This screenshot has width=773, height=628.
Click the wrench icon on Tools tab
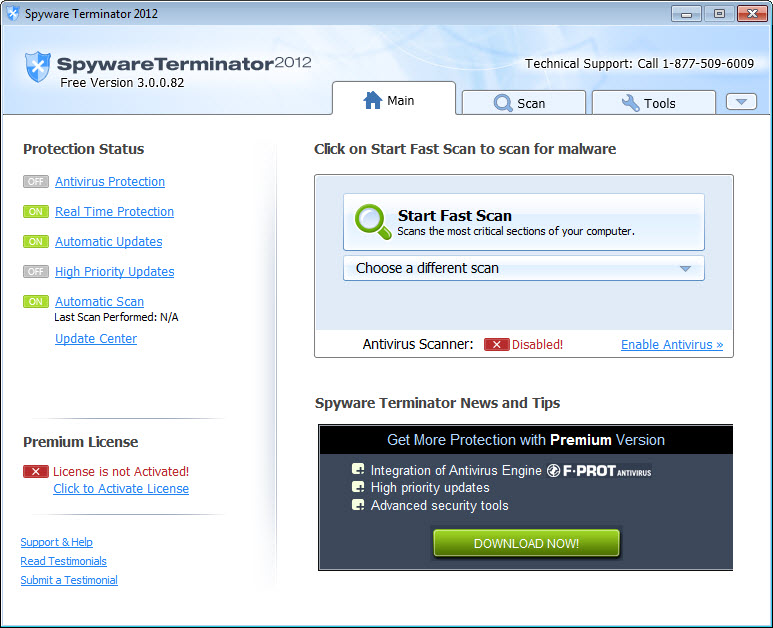[x=631, y=103]
